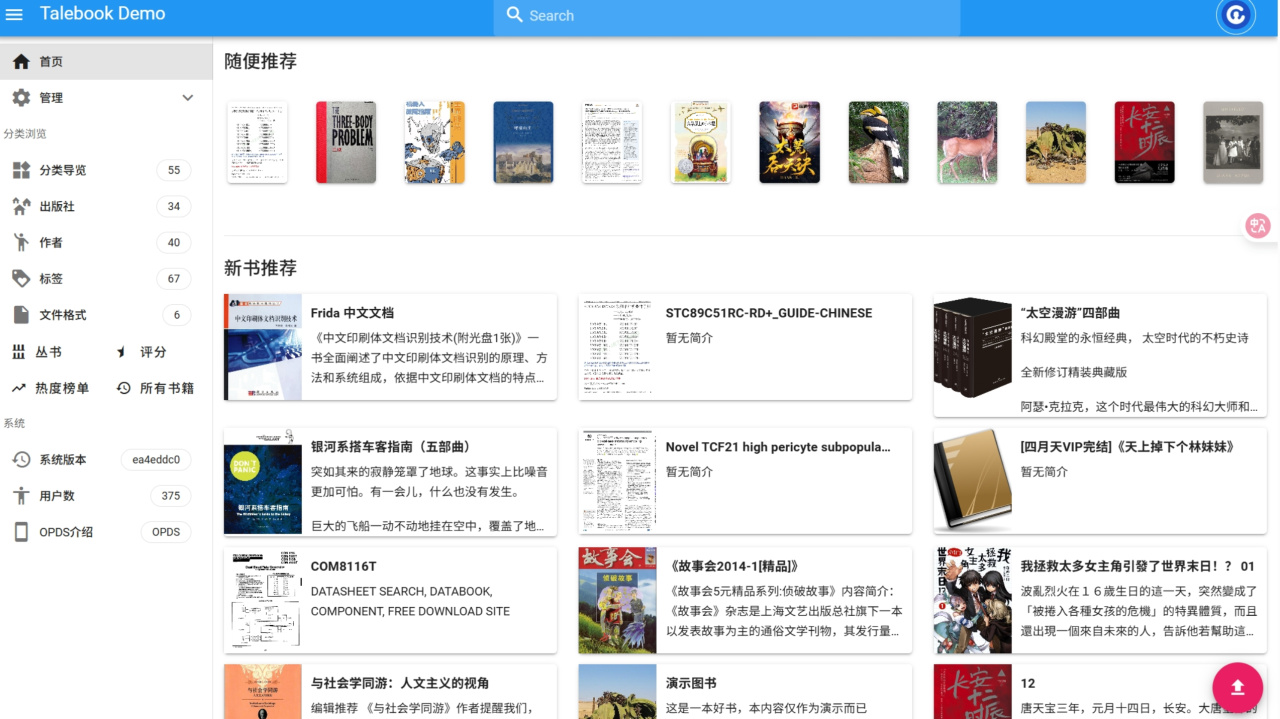Image resolution: width=1280 pixels, height=719 pixels.
Task: Click the 评分 rating star icon
Action: pos(123,352)
